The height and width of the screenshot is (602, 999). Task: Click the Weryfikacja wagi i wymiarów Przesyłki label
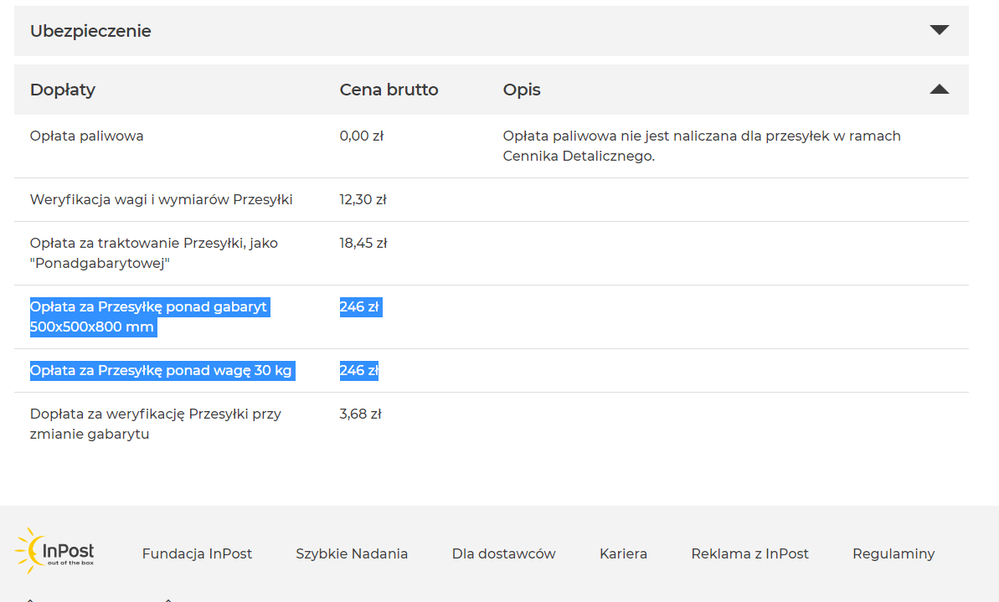pos(161,200)
